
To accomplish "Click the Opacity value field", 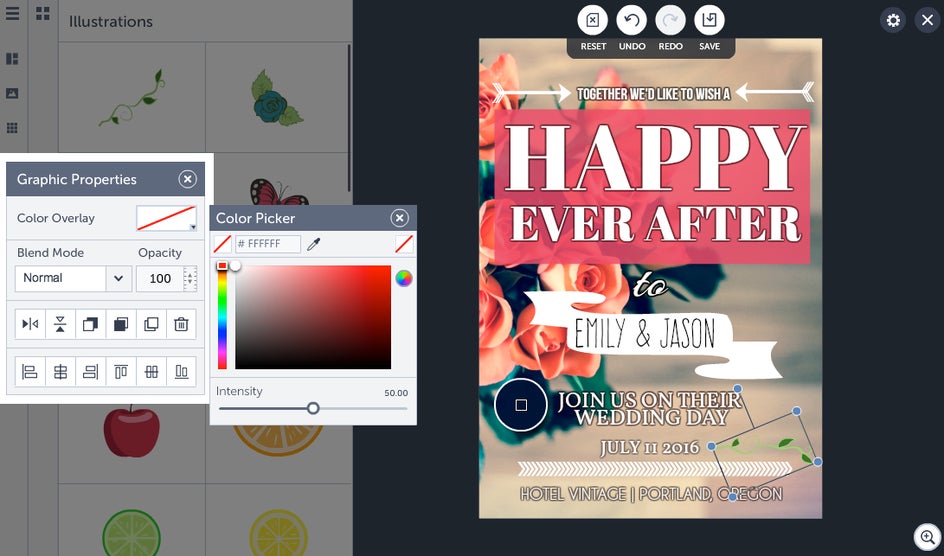I will (x=160, y=278).
